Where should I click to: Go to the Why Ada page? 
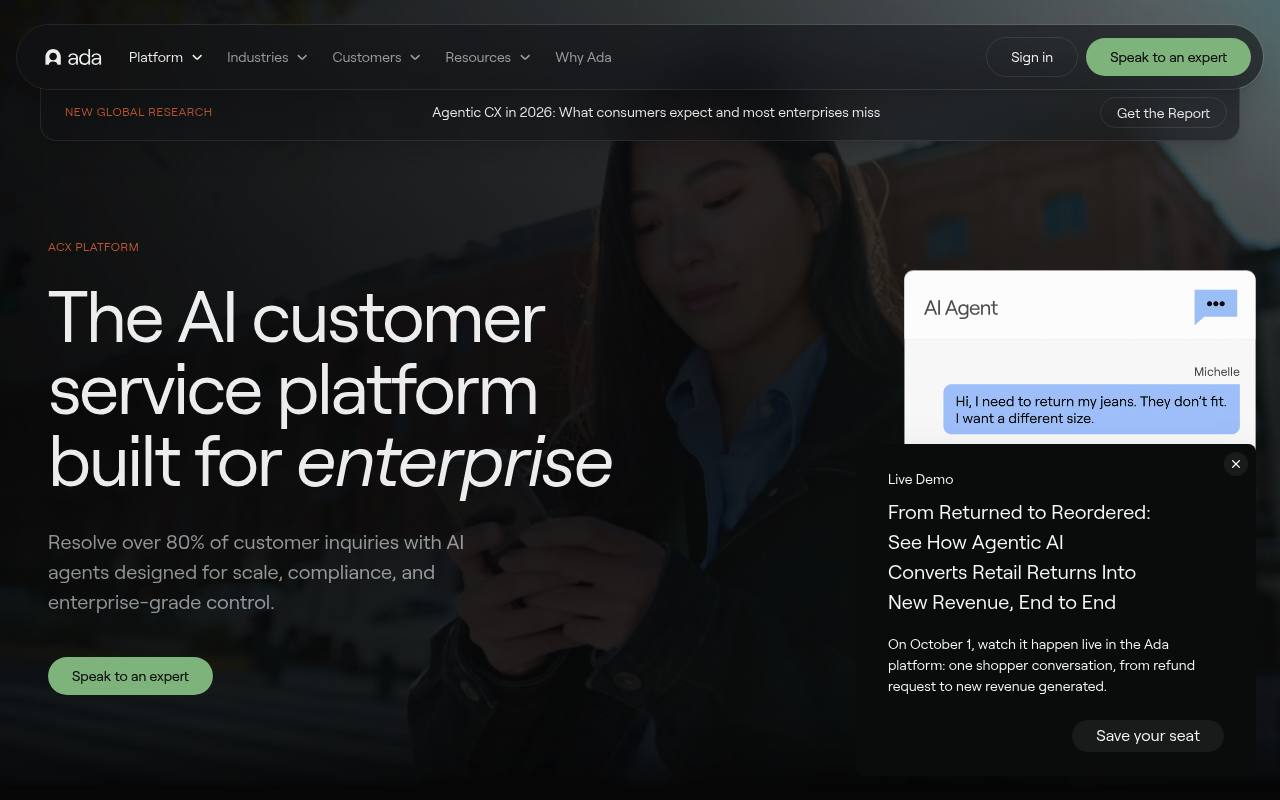[583, 57]
